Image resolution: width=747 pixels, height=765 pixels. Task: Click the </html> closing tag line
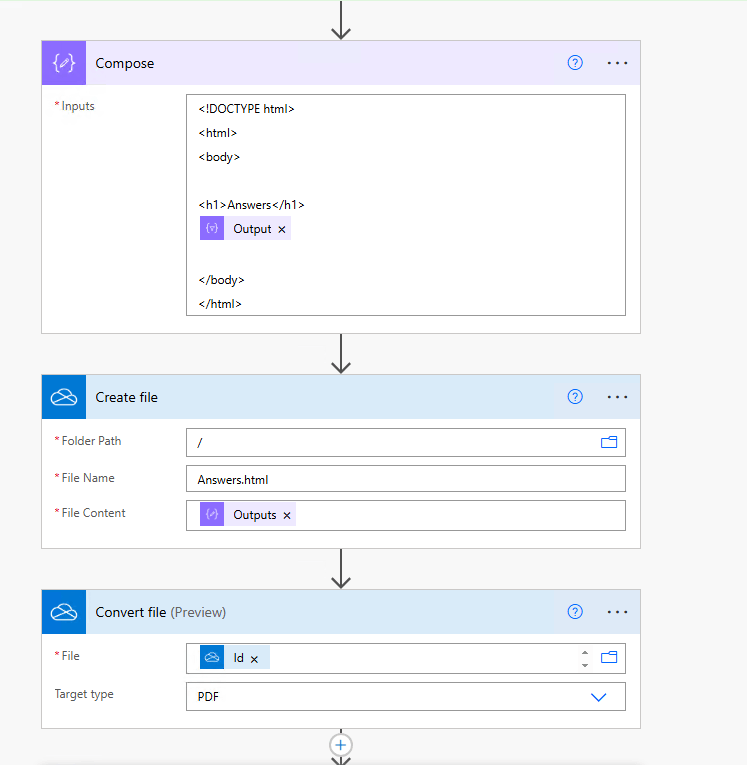click(220, 304)
